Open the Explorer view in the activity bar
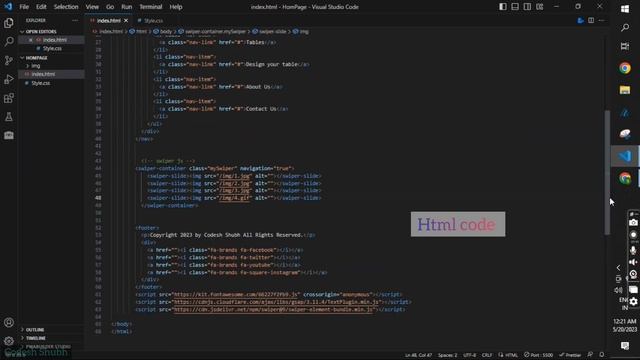 (9, 23)
